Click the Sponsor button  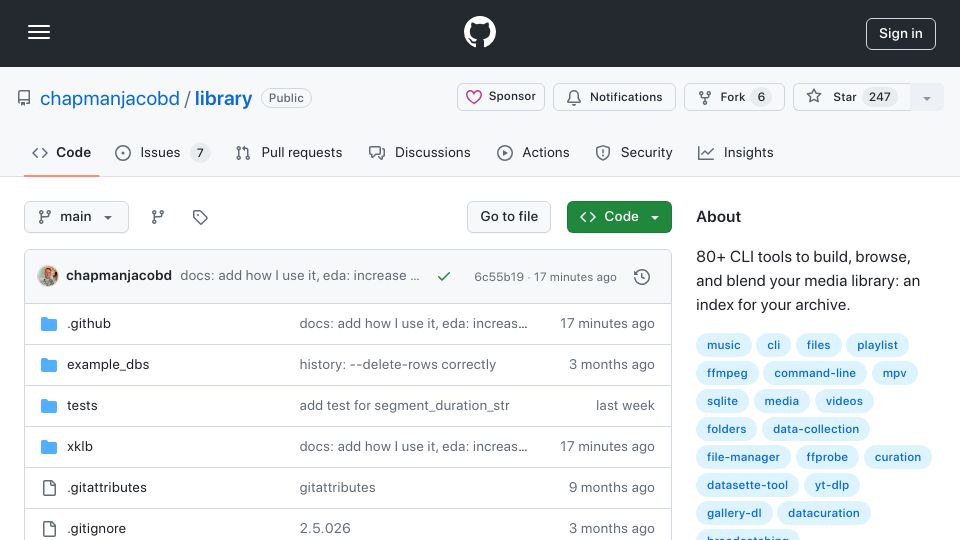501,97
